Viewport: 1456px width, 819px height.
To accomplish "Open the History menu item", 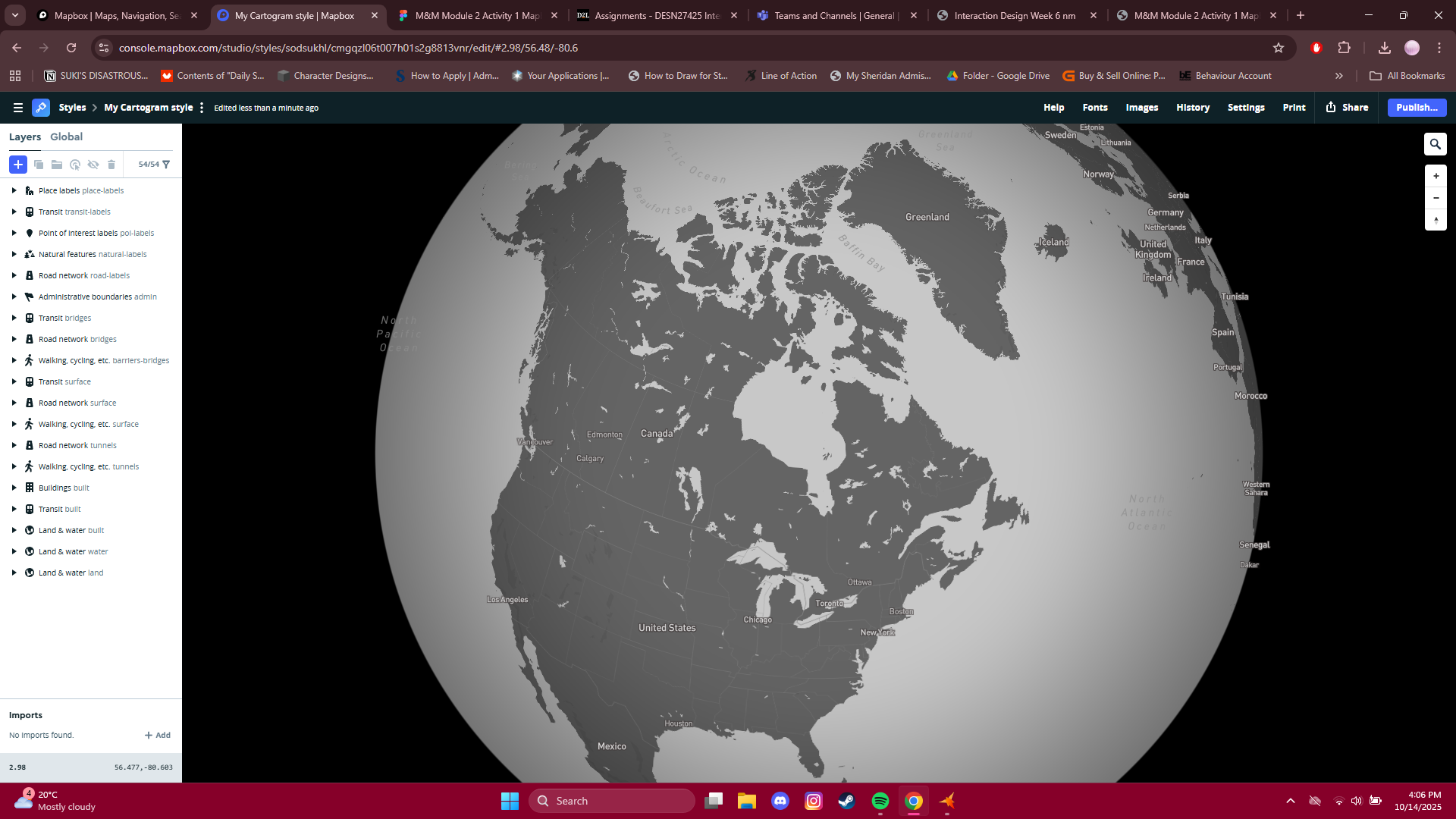I will coord(1192,108).
